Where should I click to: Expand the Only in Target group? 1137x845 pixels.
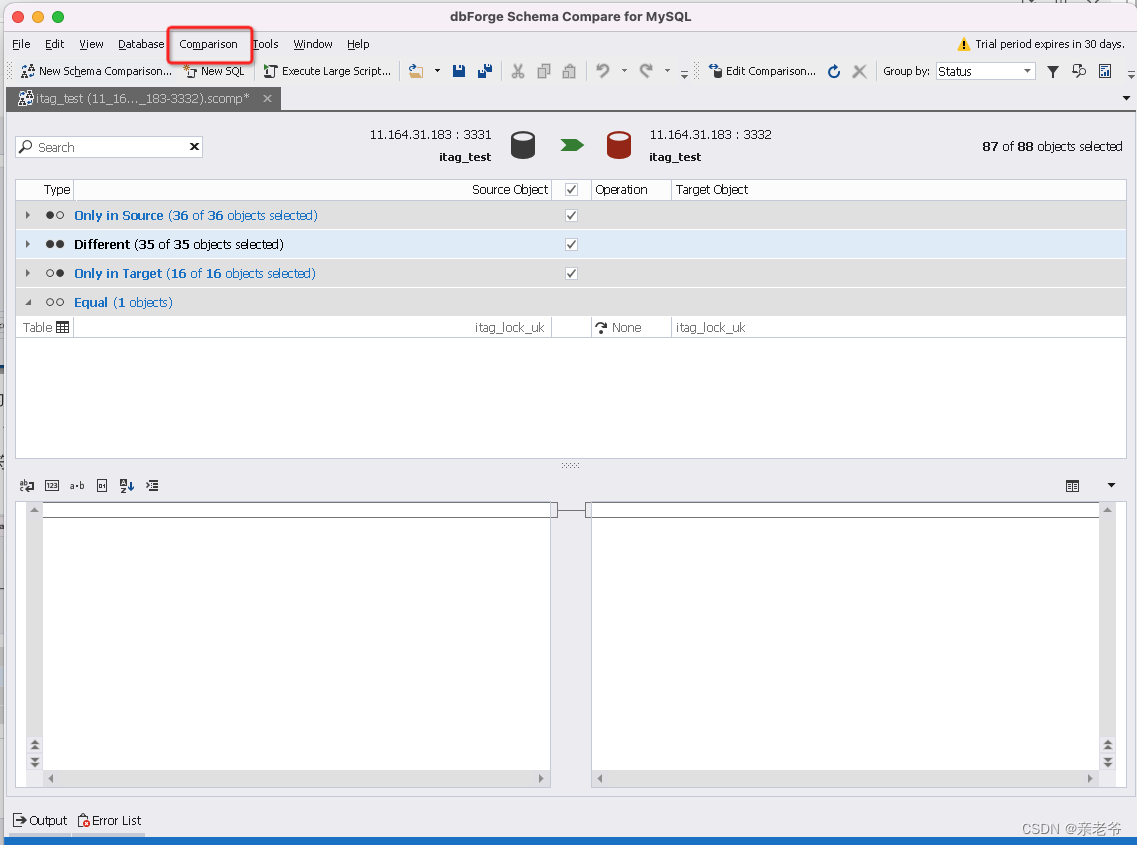28,273
